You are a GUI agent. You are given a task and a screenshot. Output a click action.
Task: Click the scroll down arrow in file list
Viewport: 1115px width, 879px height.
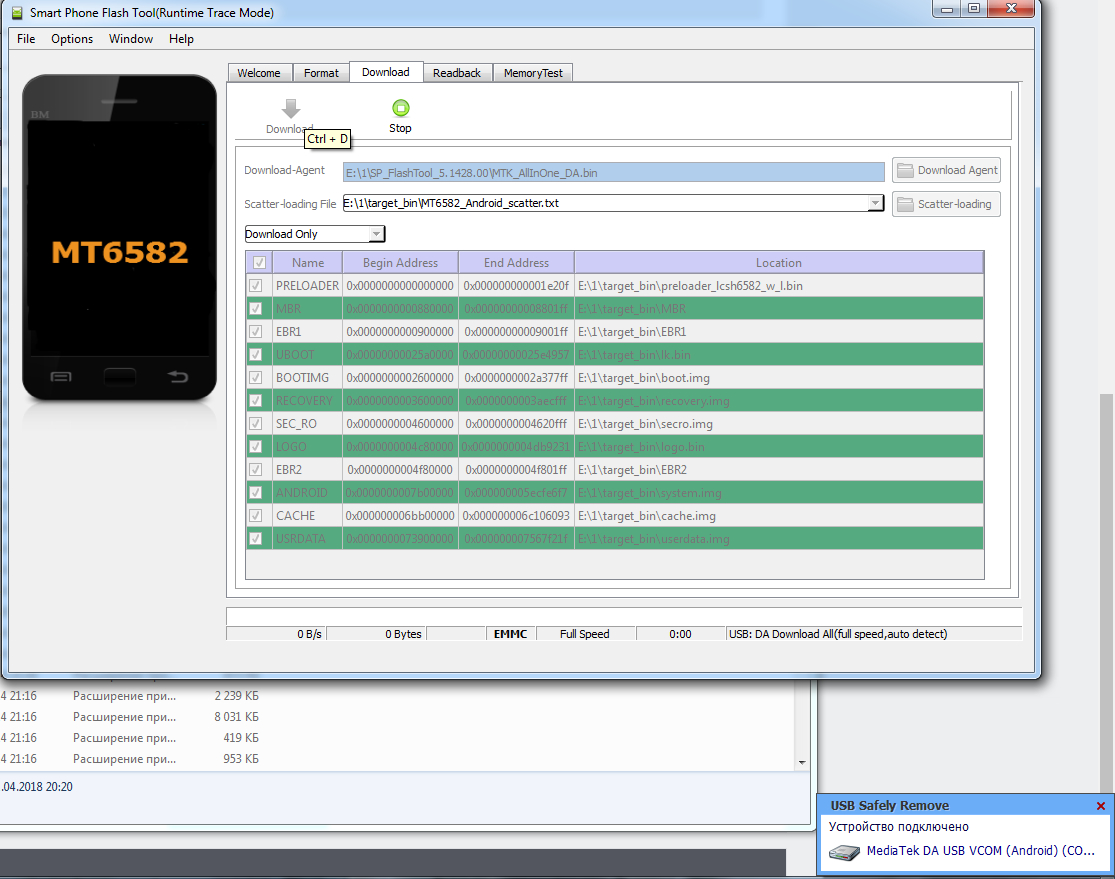coord(801,762)
